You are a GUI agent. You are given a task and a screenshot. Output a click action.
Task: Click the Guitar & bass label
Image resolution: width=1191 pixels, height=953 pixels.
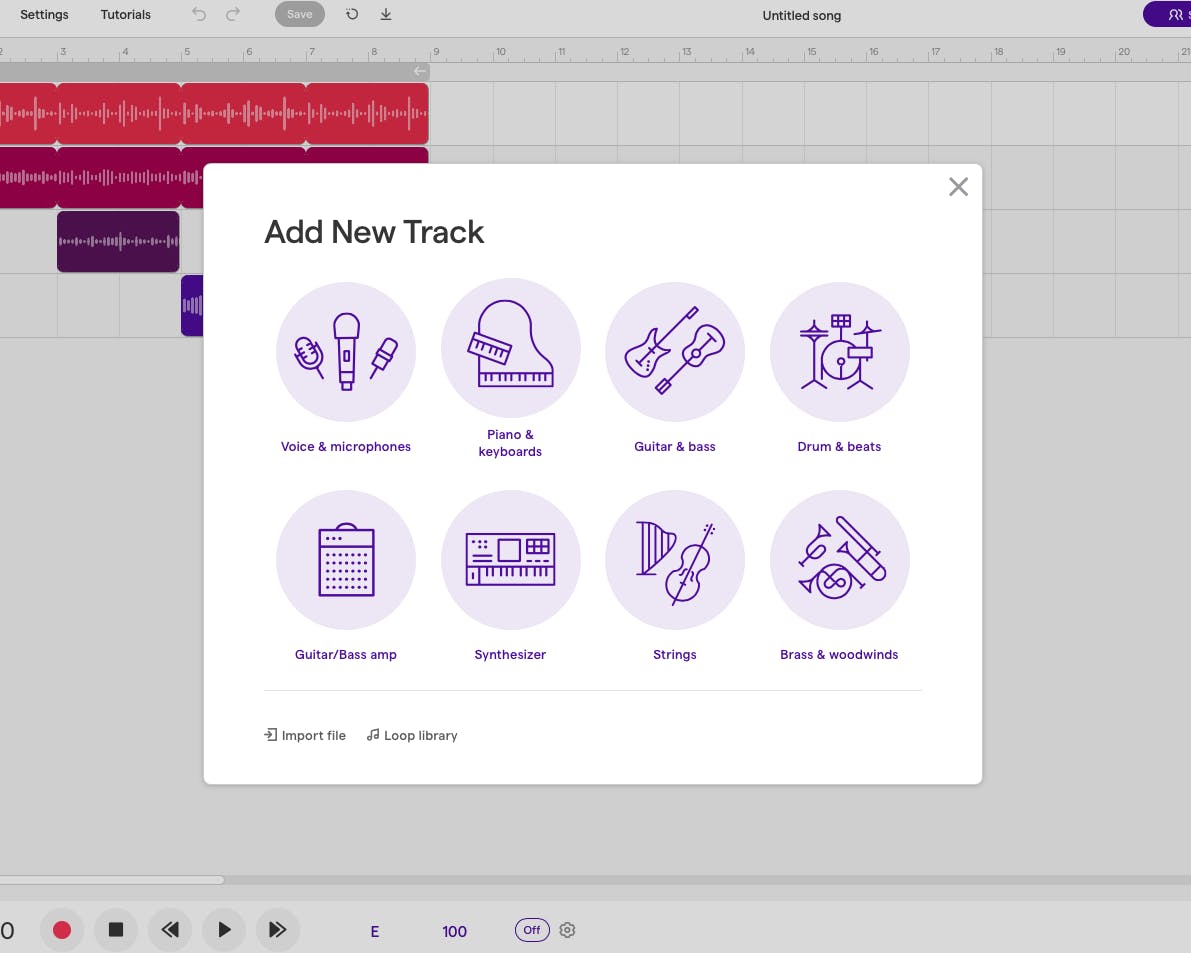click(x=674, y=447)
